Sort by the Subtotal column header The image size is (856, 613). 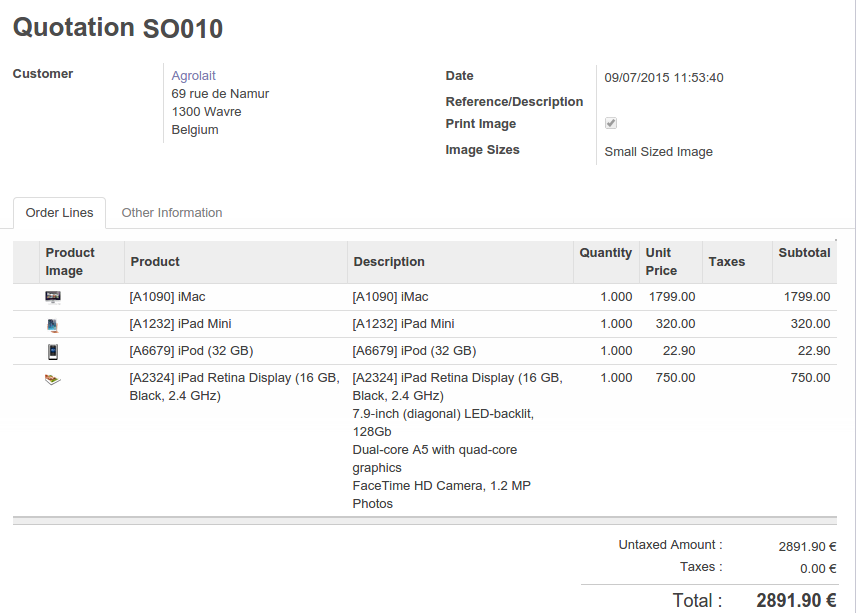[x=805, y=262]
